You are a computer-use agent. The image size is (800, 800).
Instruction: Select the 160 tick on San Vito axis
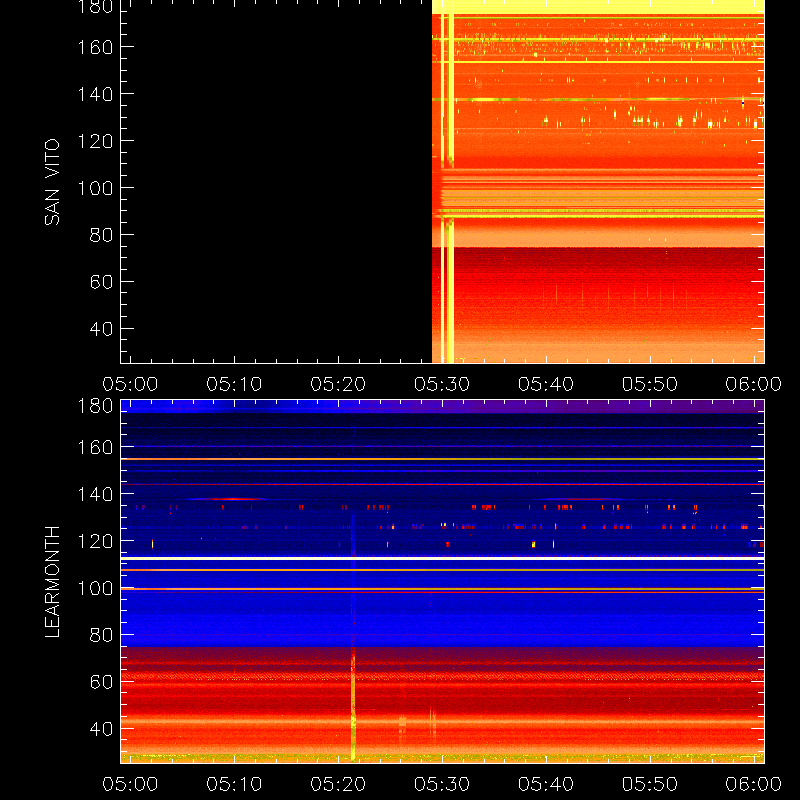(x=95, y=47)
